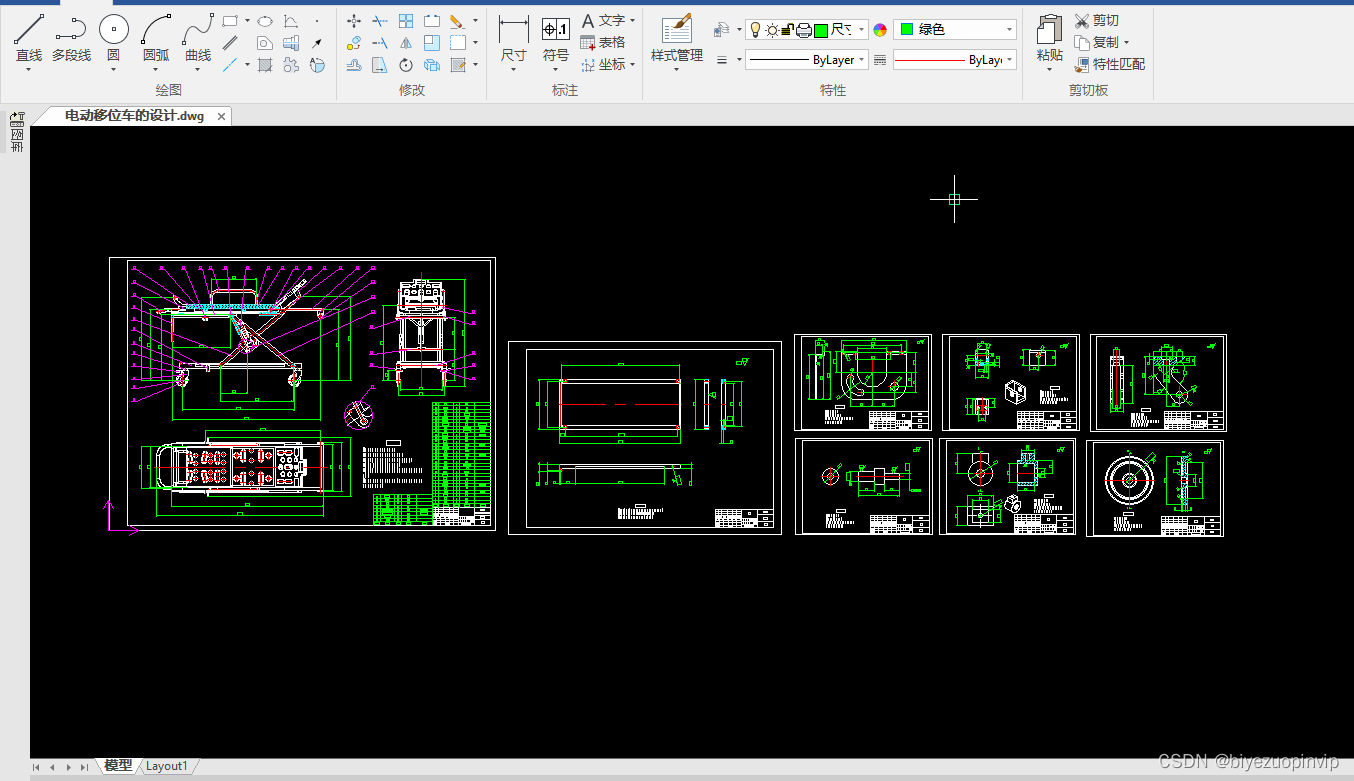Select the rectangle draw tool
This screenshot has width=1354, height=781.
(x=230, y=20)
